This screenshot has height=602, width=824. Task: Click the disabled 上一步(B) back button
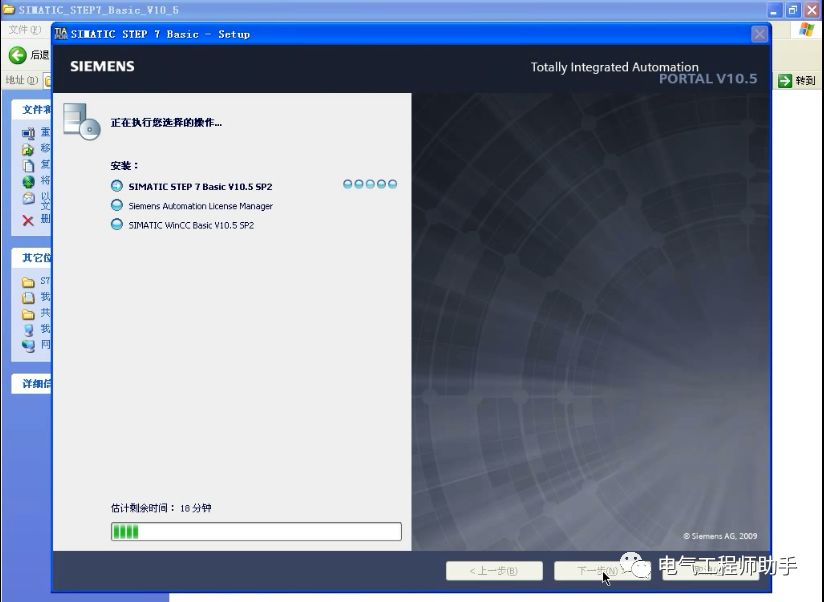coord(494,570)
